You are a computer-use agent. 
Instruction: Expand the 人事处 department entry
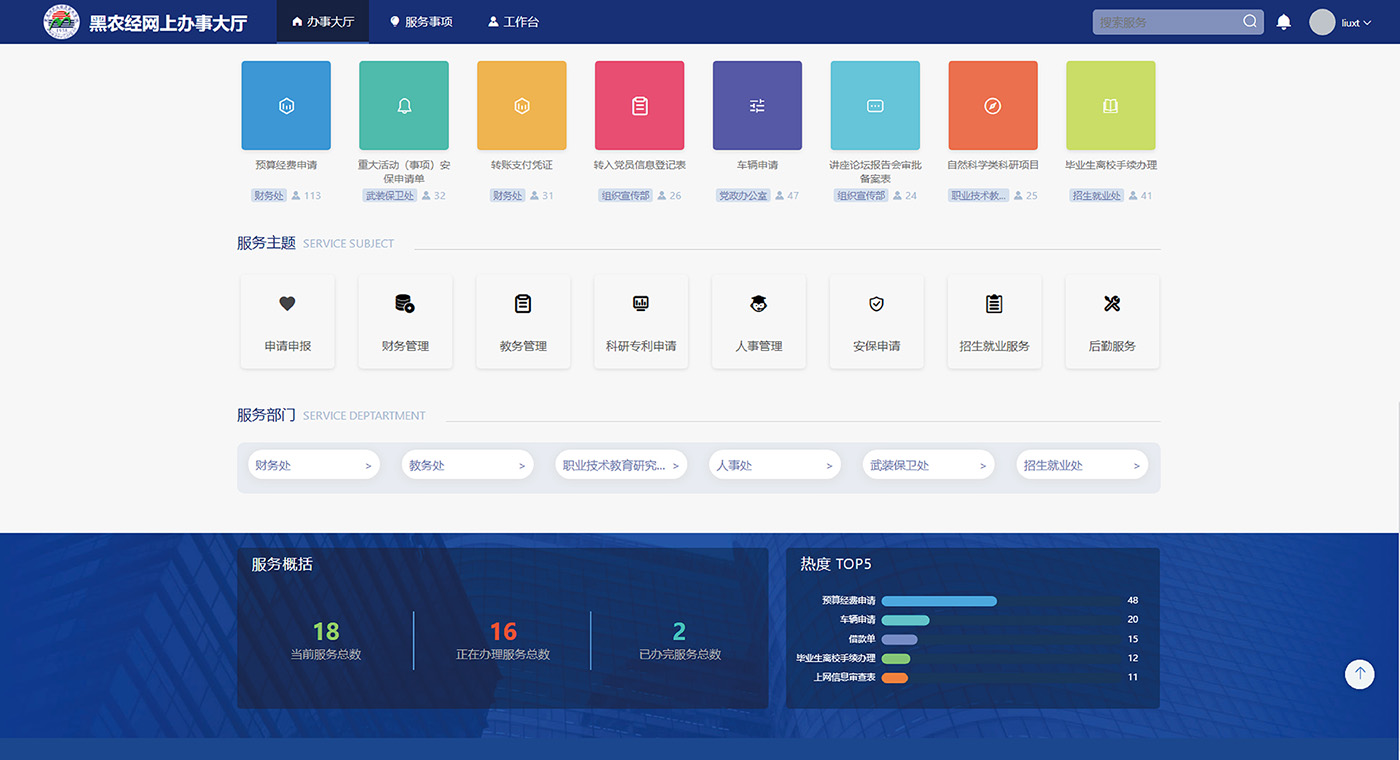[774, 466]
